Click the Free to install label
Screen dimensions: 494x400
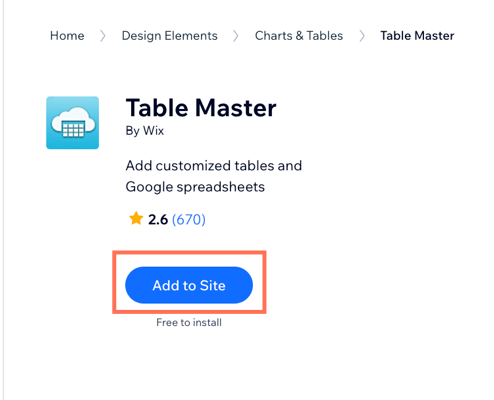pos(189,322)
